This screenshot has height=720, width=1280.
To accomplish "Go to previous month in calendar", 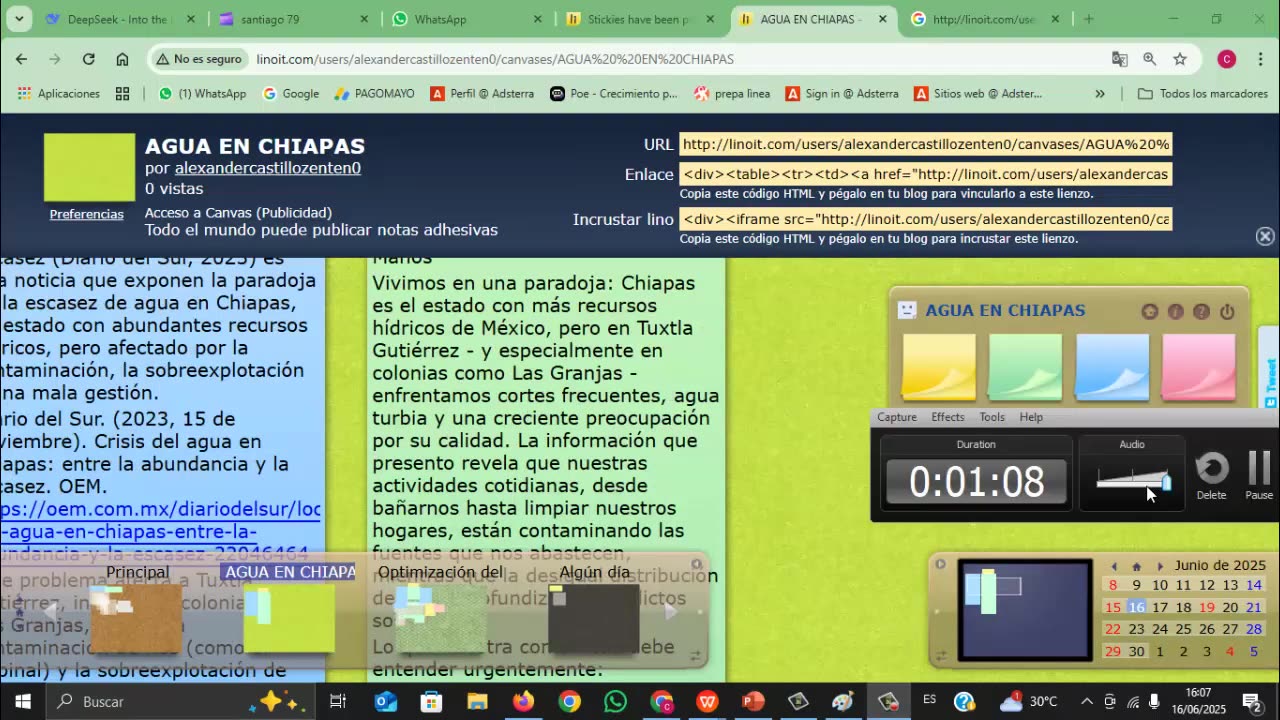I will pyautogui.click(x=1114, y=566).
